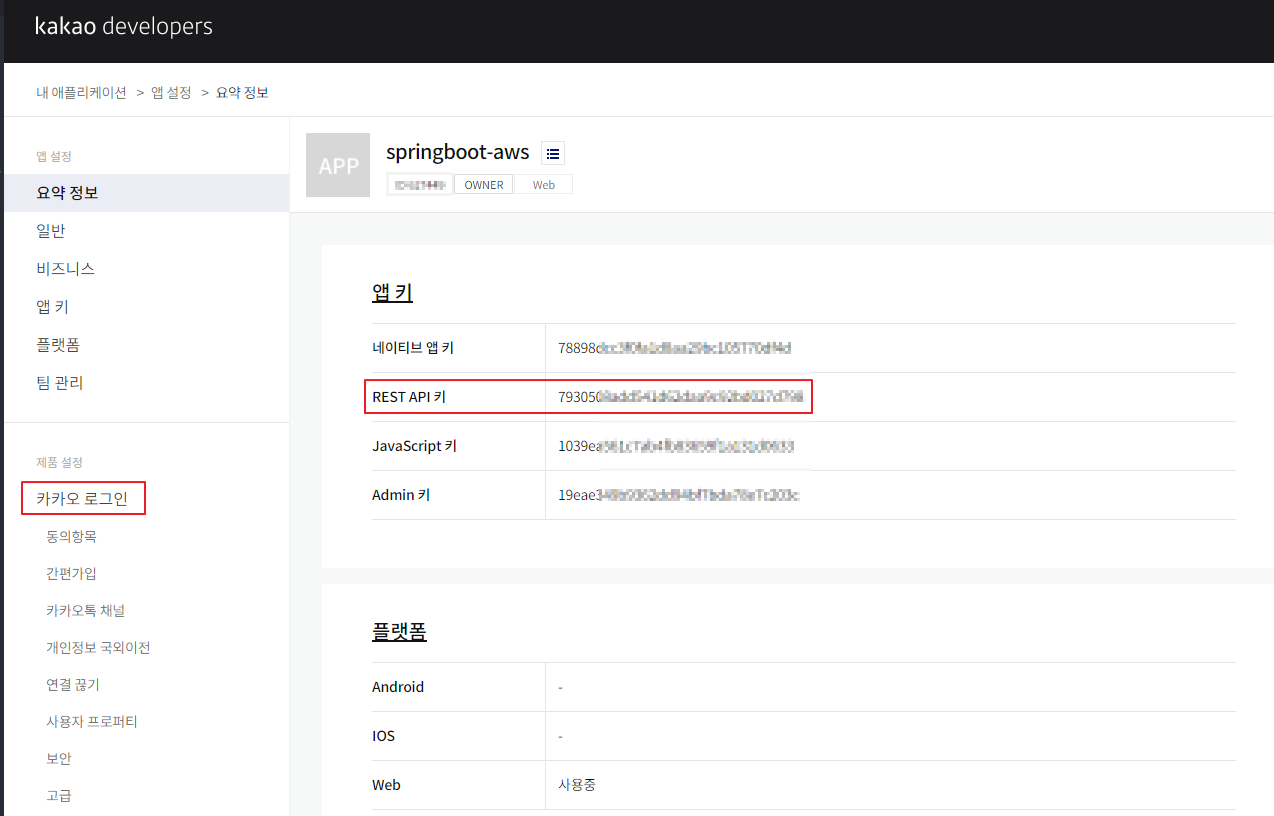
Task: Select the 네이티브 앱 키 value
Action: (x=675, y=348)
